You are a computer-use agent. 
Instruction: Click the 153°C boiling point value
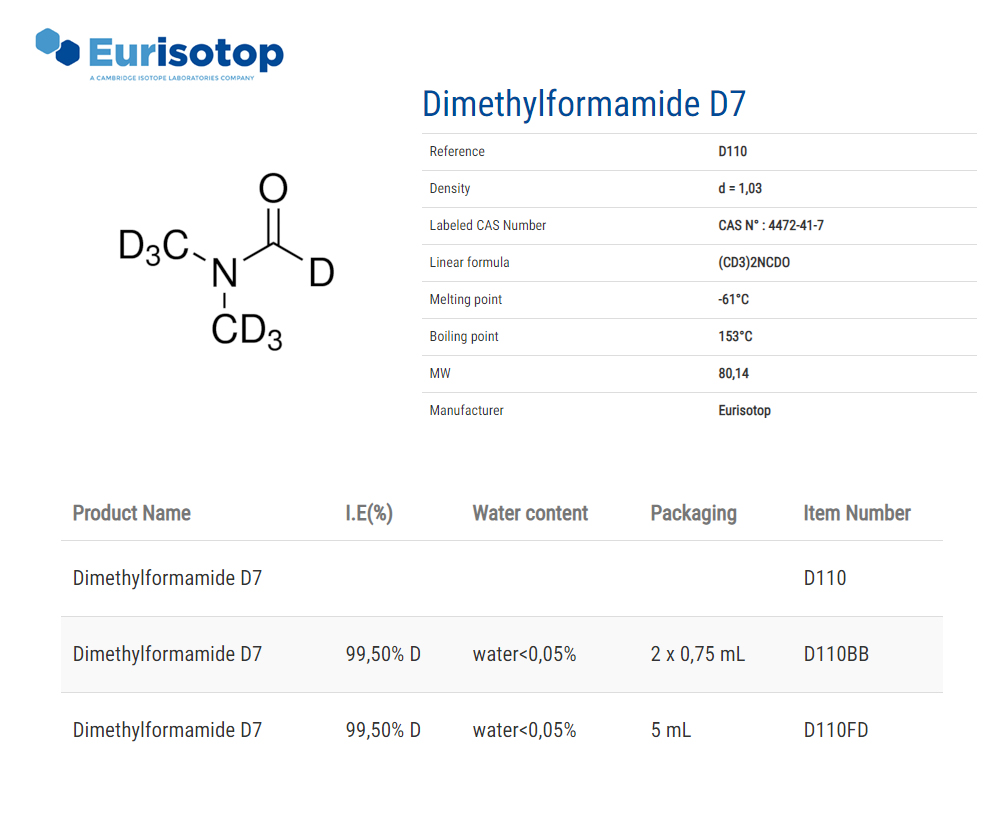tap(735, 337)
